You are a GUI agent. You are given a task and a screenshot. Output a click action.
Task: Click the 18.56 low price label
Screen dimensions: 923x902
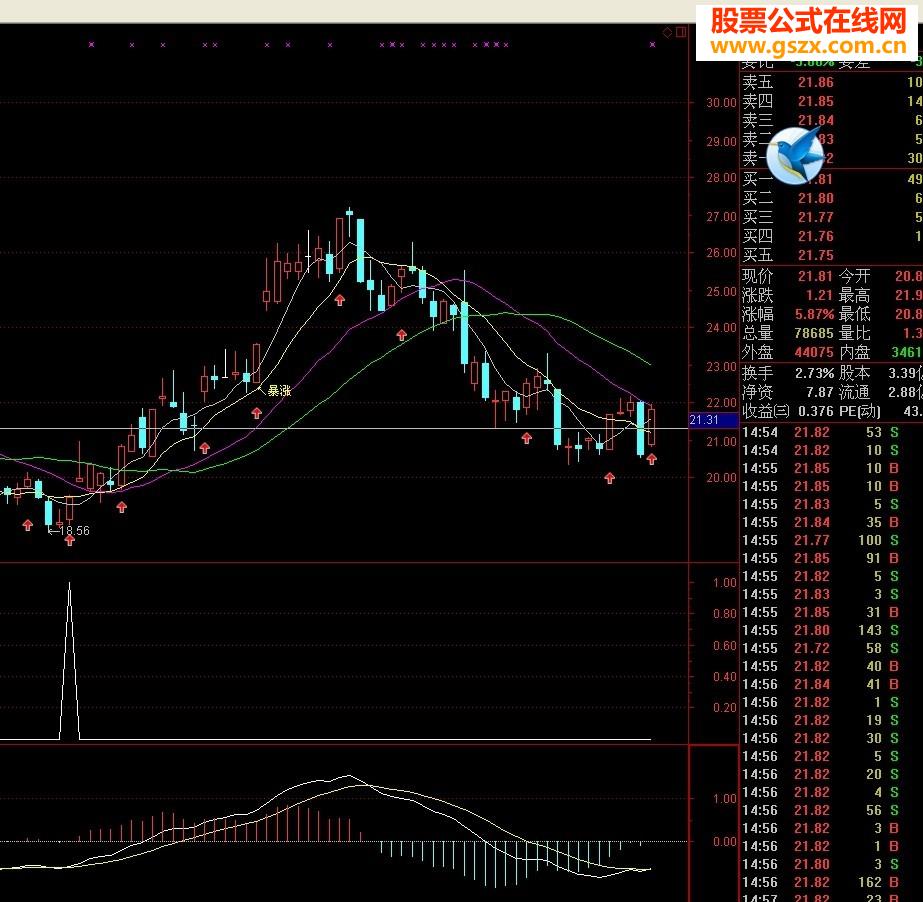tap(75, 530)
